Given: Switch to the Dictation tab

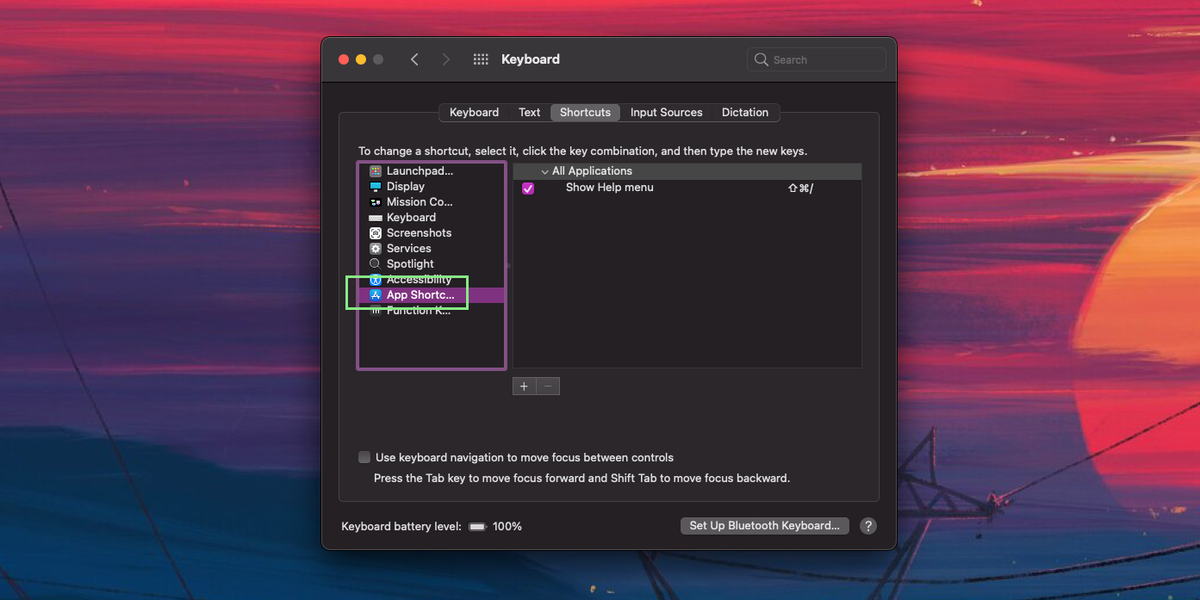Looking at the screenshot, I should click(x=745, y=112).
